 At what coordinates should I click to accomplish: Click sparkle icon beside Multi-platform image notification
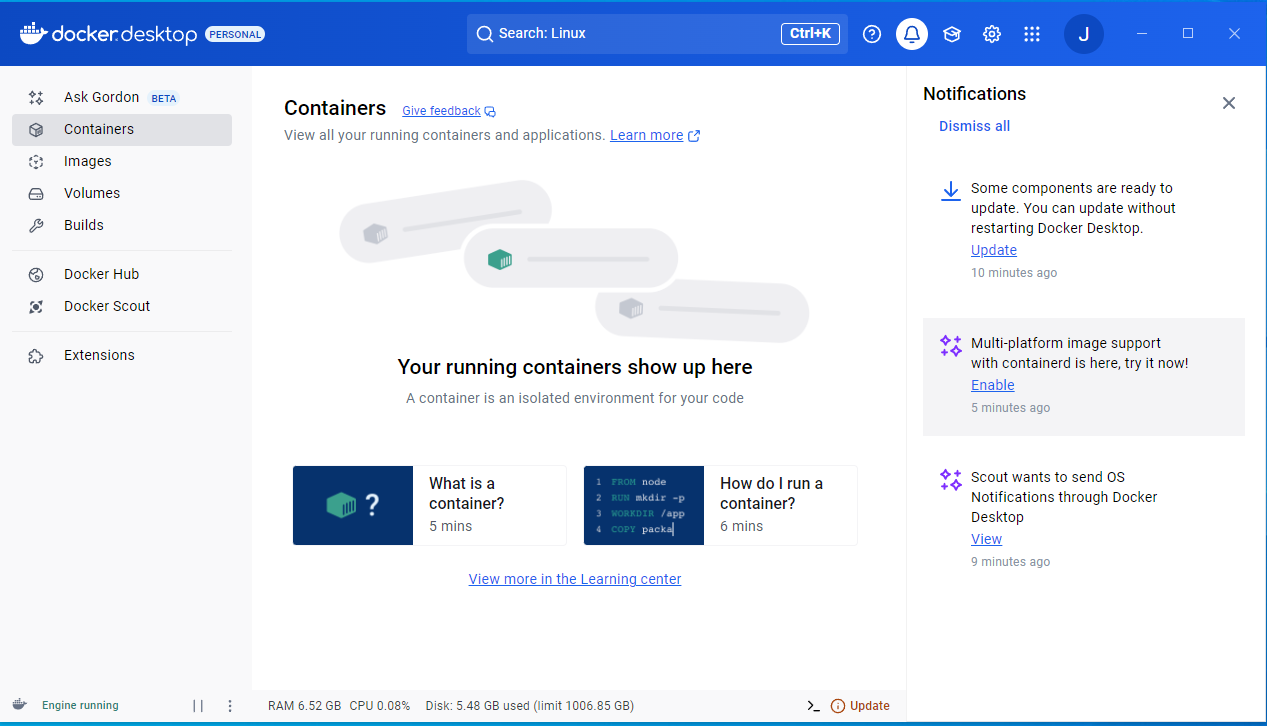point(951,346)
